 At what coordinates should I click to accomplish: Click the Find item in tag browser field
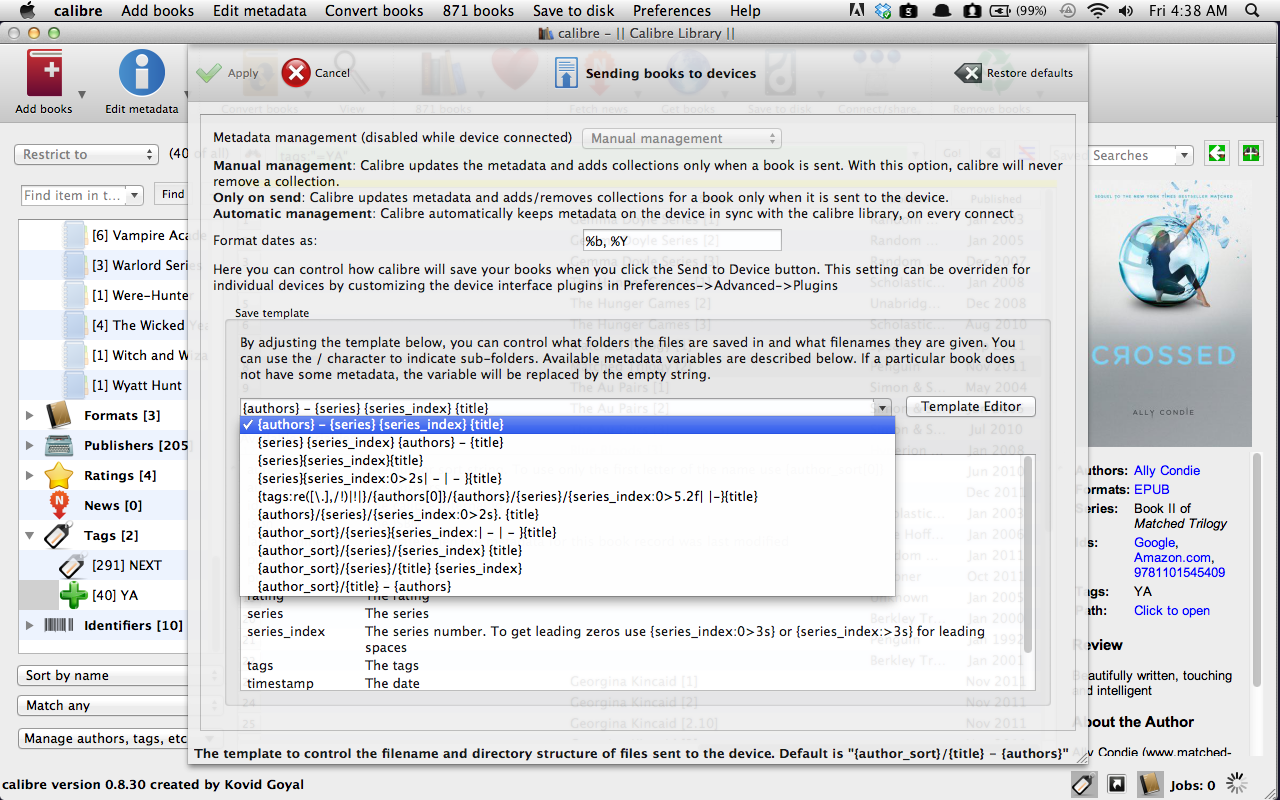pyautogui.click(x=74, y=195)
